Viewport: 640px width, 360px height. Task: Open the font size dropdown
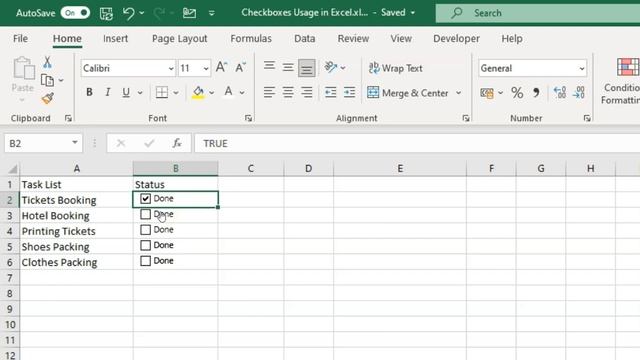point(206,69)
